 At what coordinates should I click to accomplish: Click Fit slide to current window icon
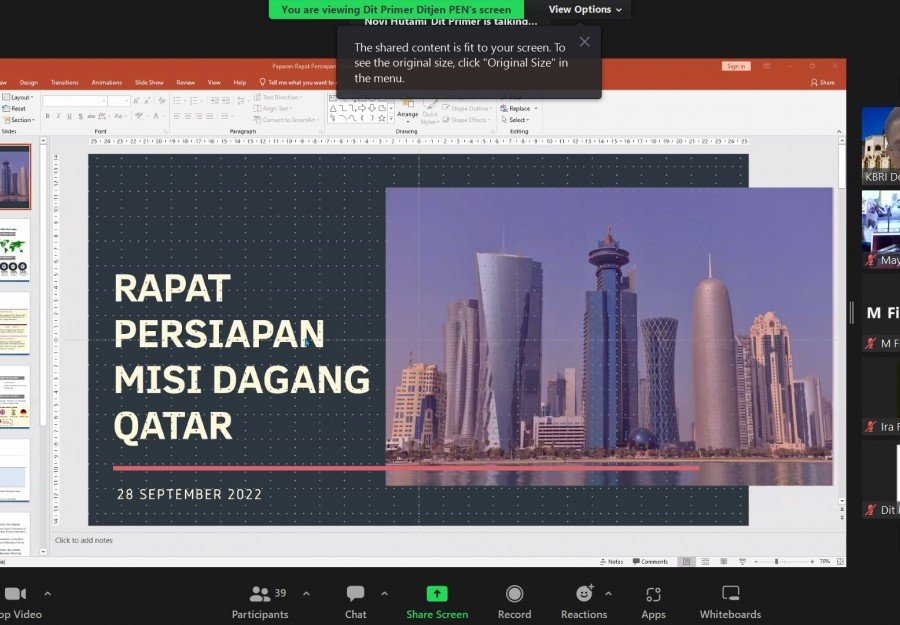point(840,561)
